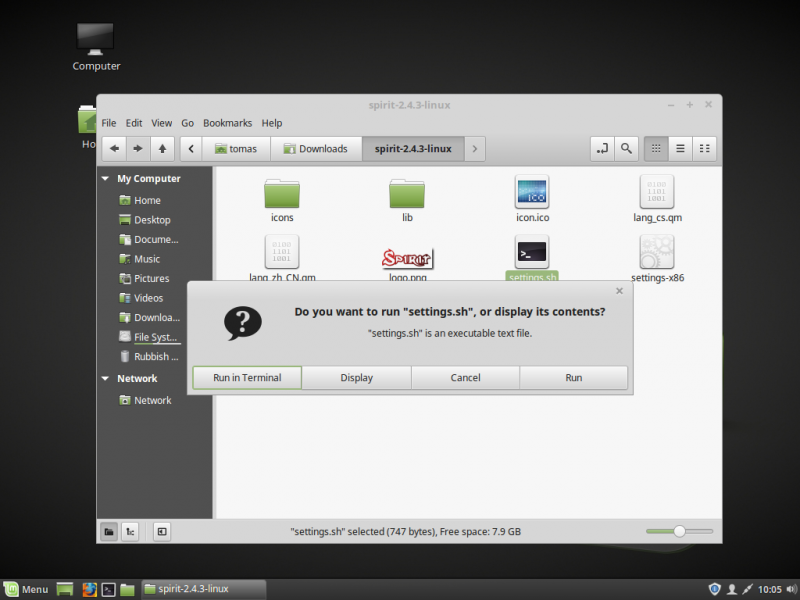800x600 pixels.
Task: Open the Bookmarks menu
Action: 227,122
